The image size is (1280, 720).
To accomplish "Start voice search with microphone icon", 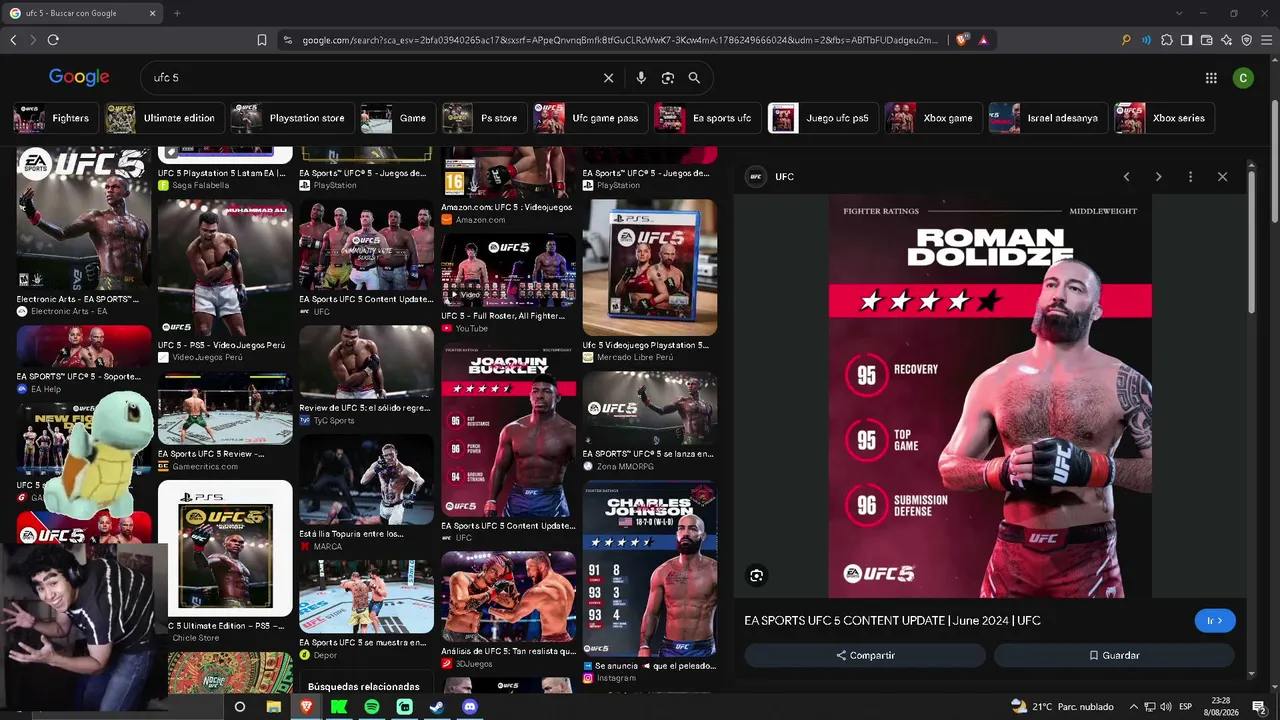I will [641, 78].
